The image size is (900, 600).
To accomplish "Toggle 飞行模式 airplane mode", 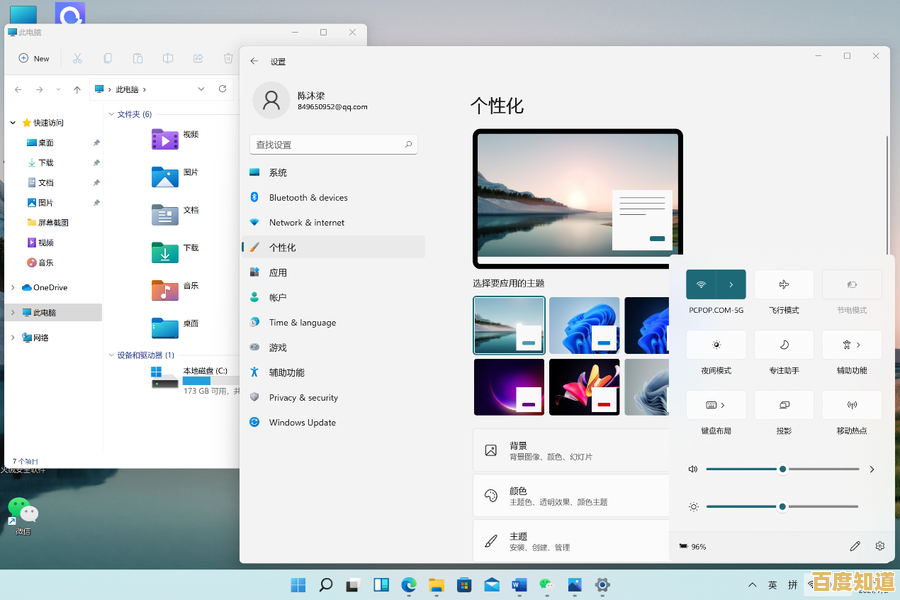I will [784, 284].
